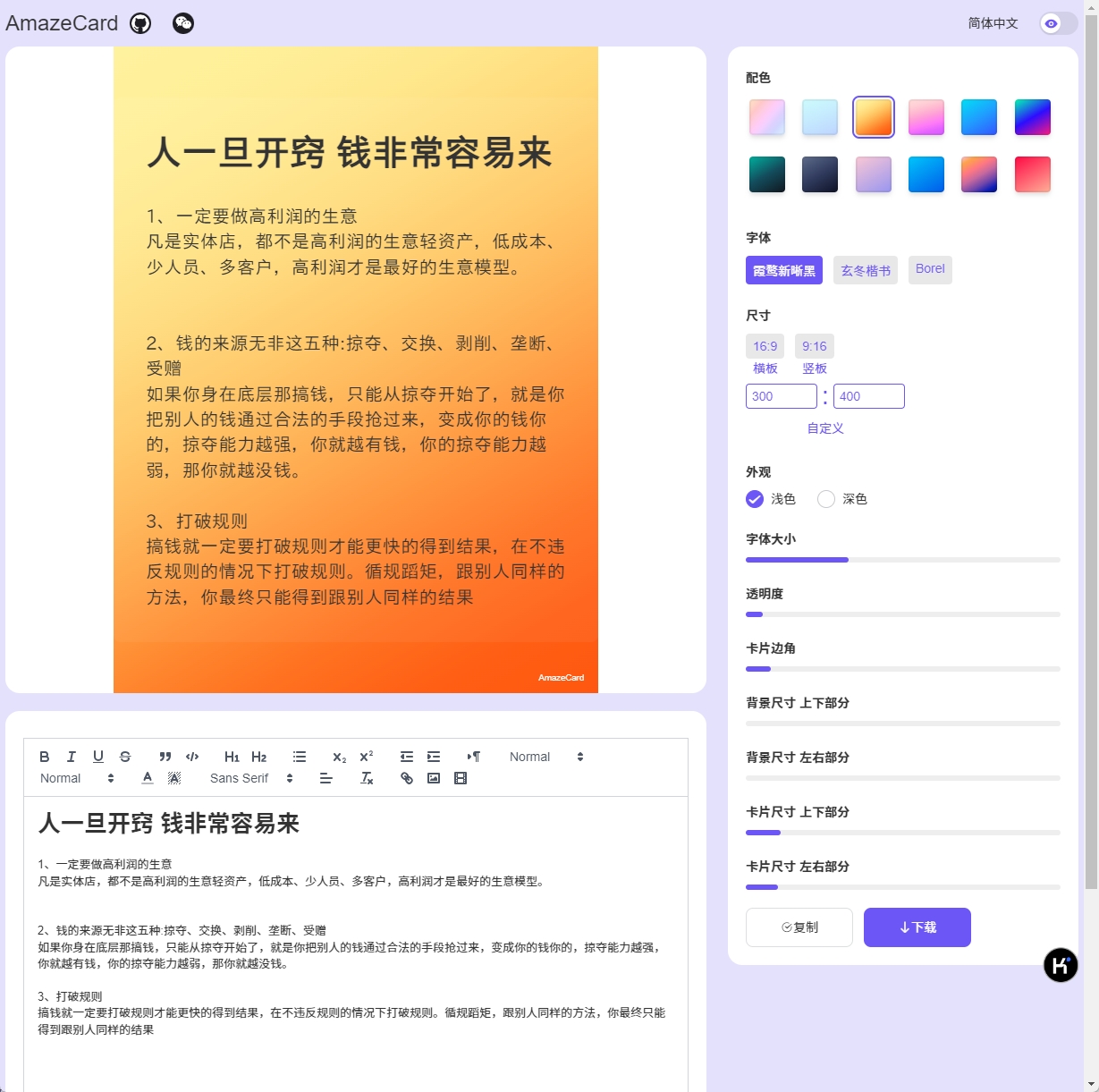Click the 横板 landscape label
Screen dimensions: 1099x1092
click(765, 368)
